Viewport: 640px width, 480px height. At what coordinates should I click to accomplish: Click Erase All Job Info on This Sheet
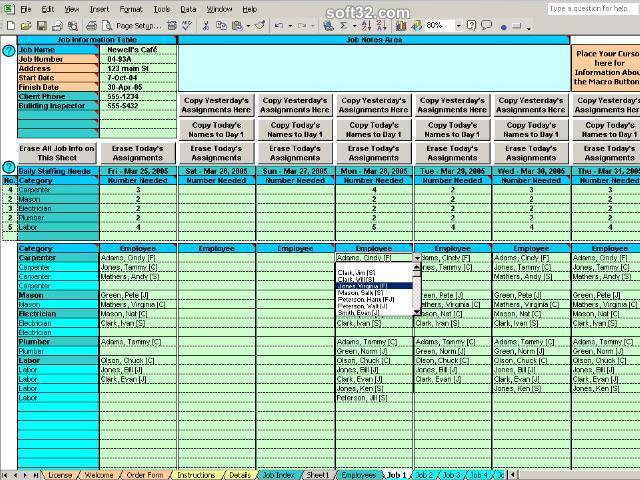(57, 153)
